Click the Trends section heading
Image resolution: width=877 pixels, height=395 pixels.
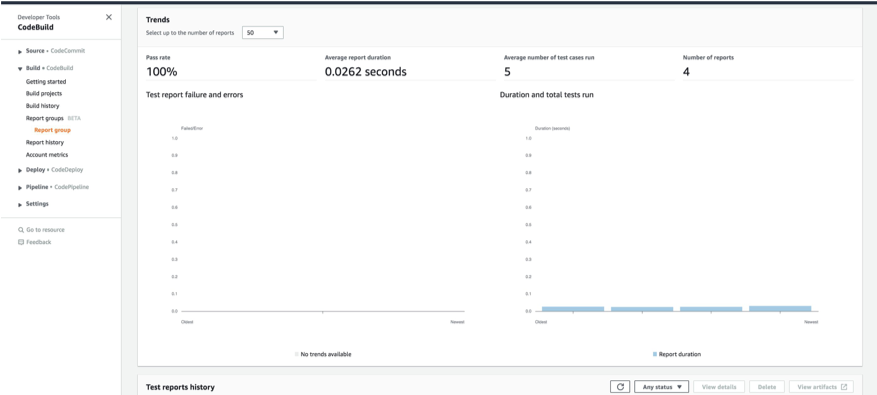[x=158, y=20]
